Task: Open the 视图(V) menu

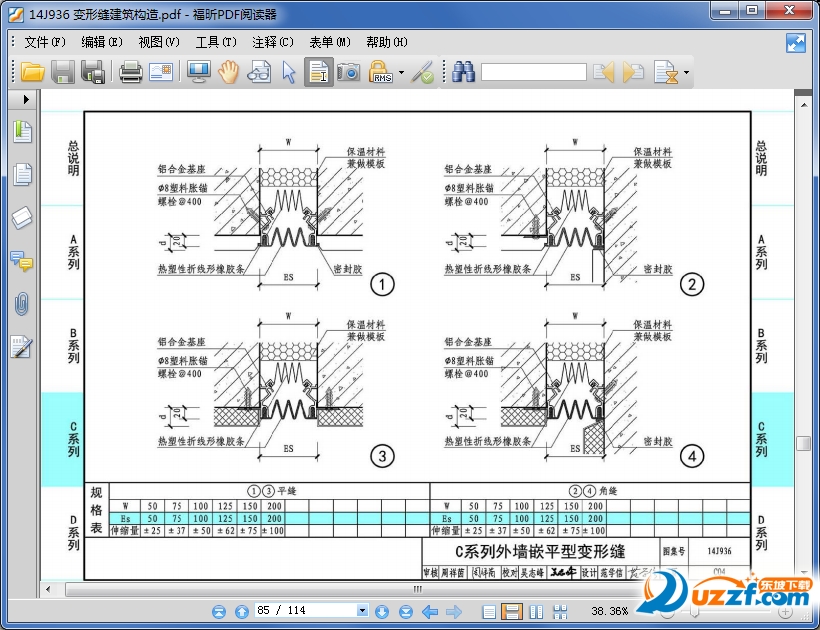Action: 159,42
